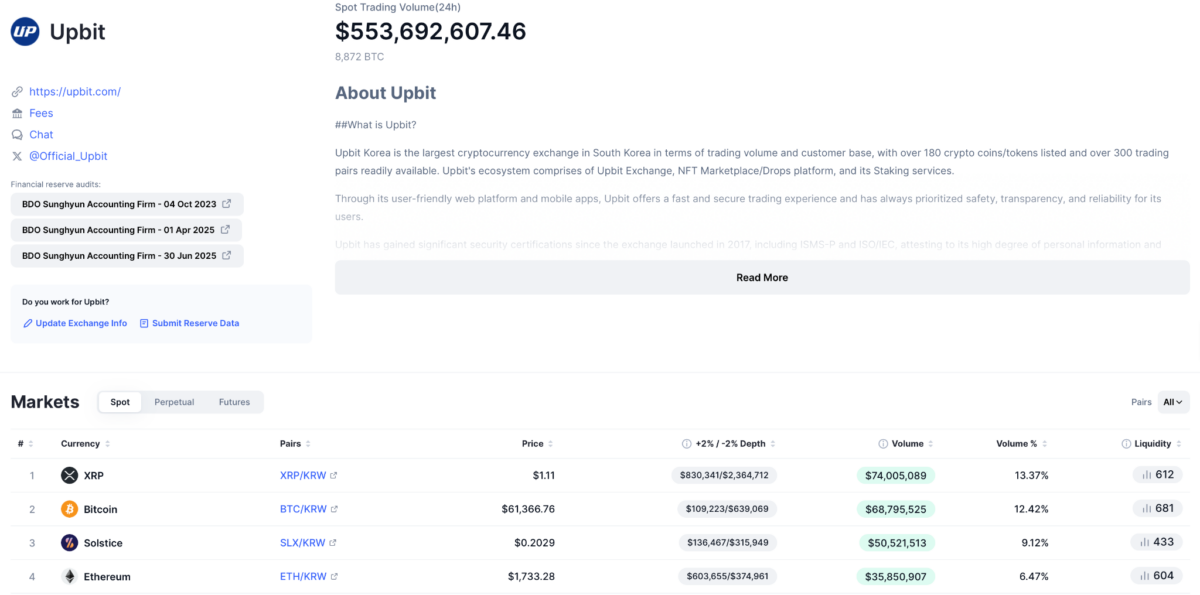Open the SLX/KRW pair link
Screen dimensions: 1200x595
[x=303, y=543]
